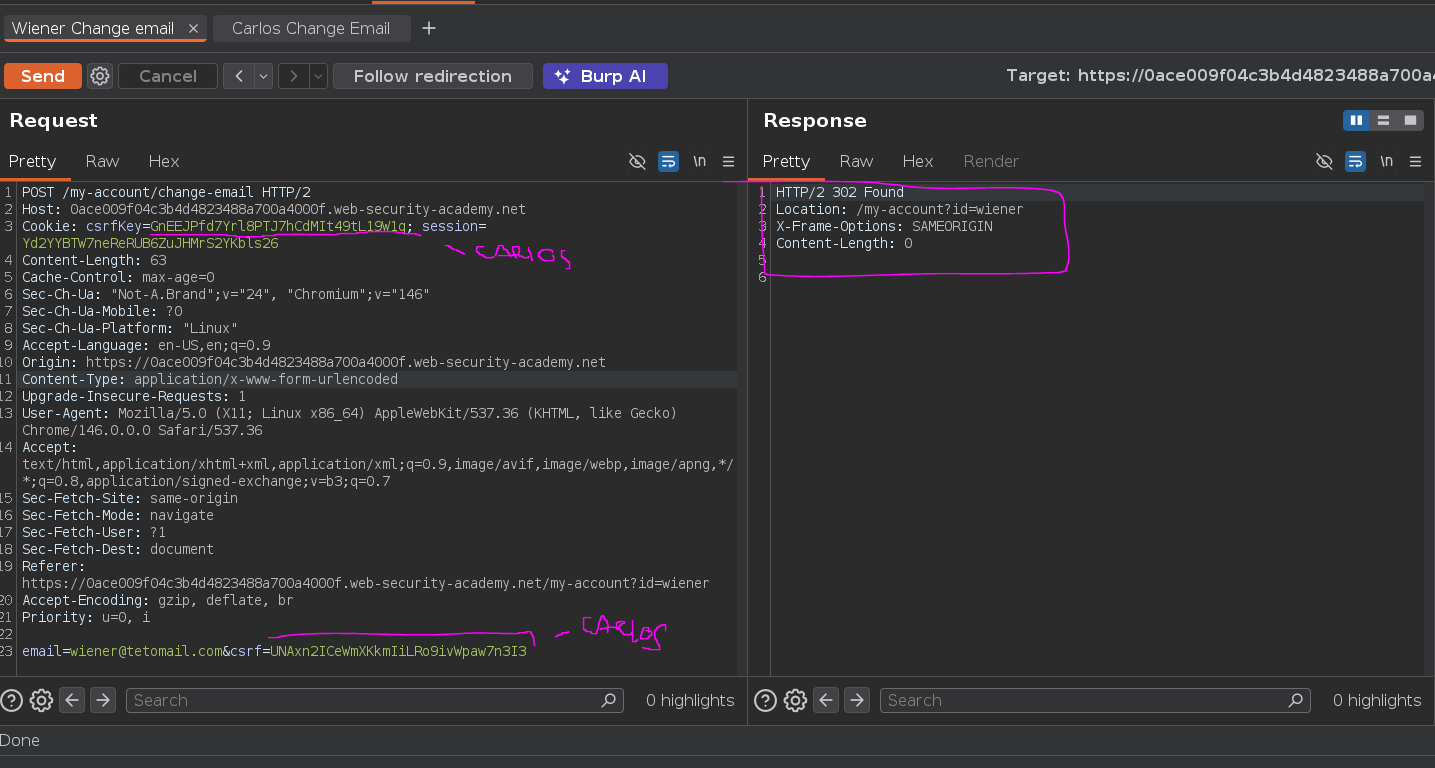Toggle hidden characters in Request panel

(x=637, y=161)
